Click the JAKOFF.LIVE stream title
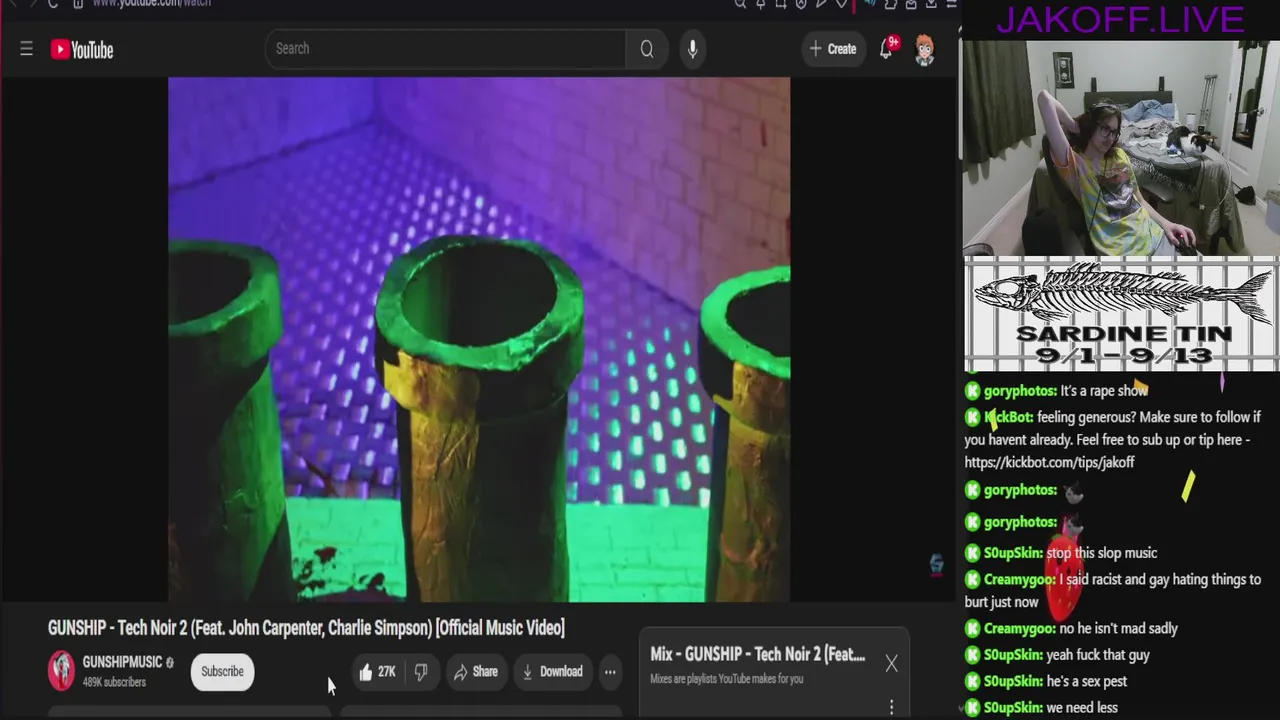Image resolution: width=1280 pixels, height=720 pixels. click(1120, 19)
